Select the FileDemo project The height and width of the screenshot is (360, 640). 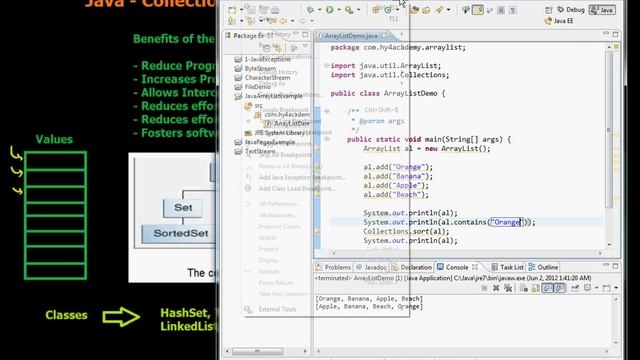253,87
